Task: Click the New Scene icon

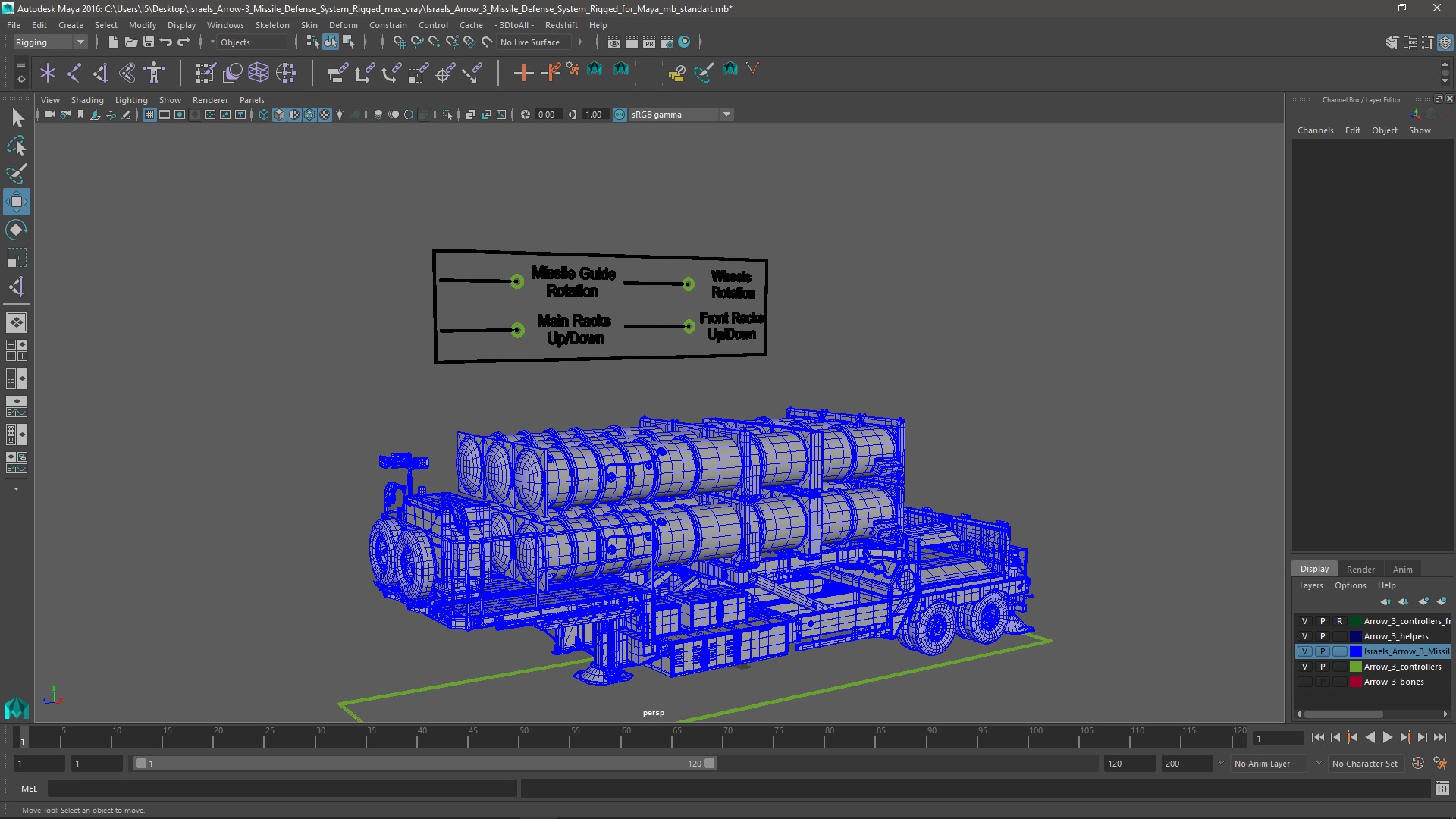Action: point(113,42)
